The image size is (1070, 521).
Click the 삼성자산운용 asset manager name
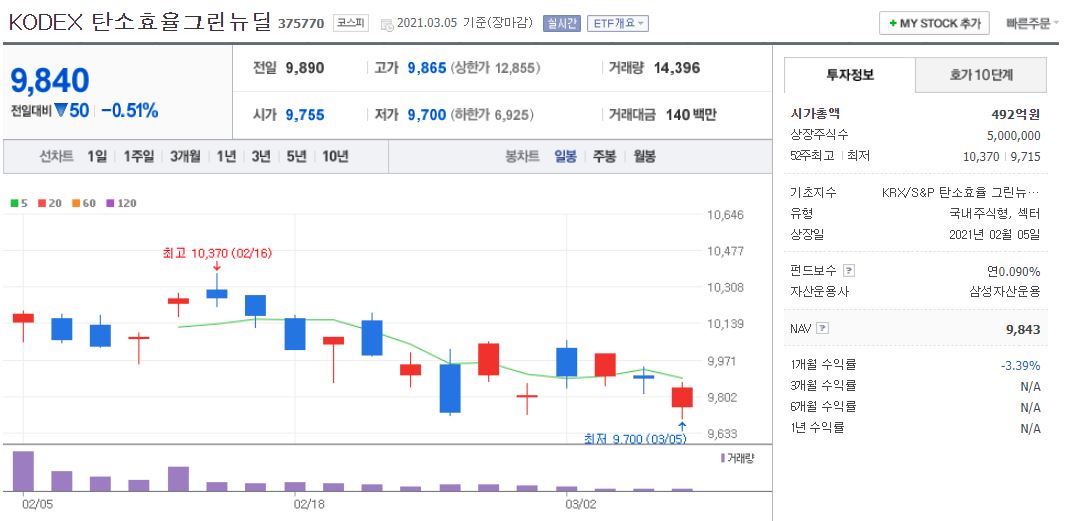pyautogui.click(x=1004, y=292)
